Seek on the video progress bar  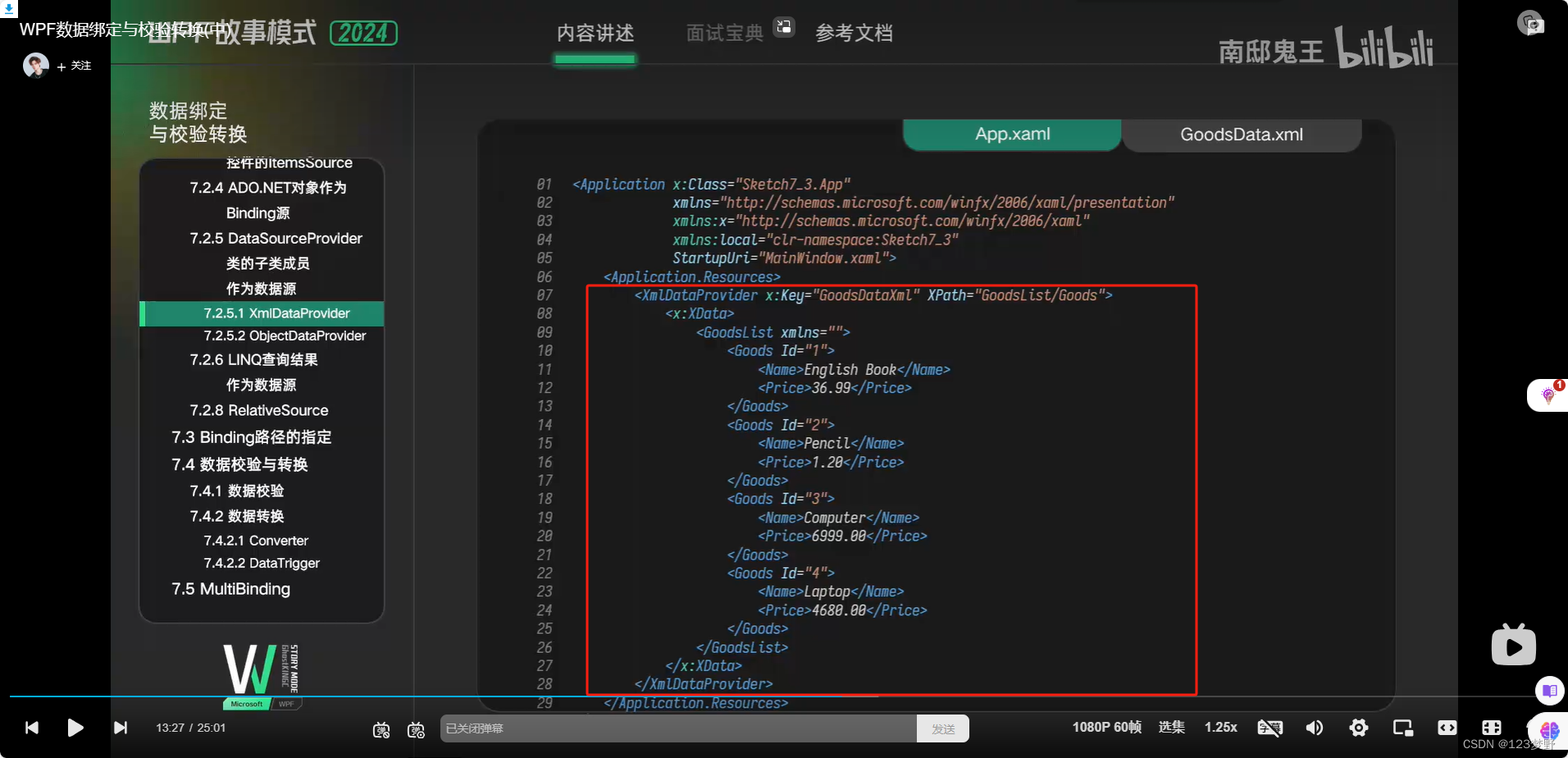pyautogui.click(x=784, y=696)
